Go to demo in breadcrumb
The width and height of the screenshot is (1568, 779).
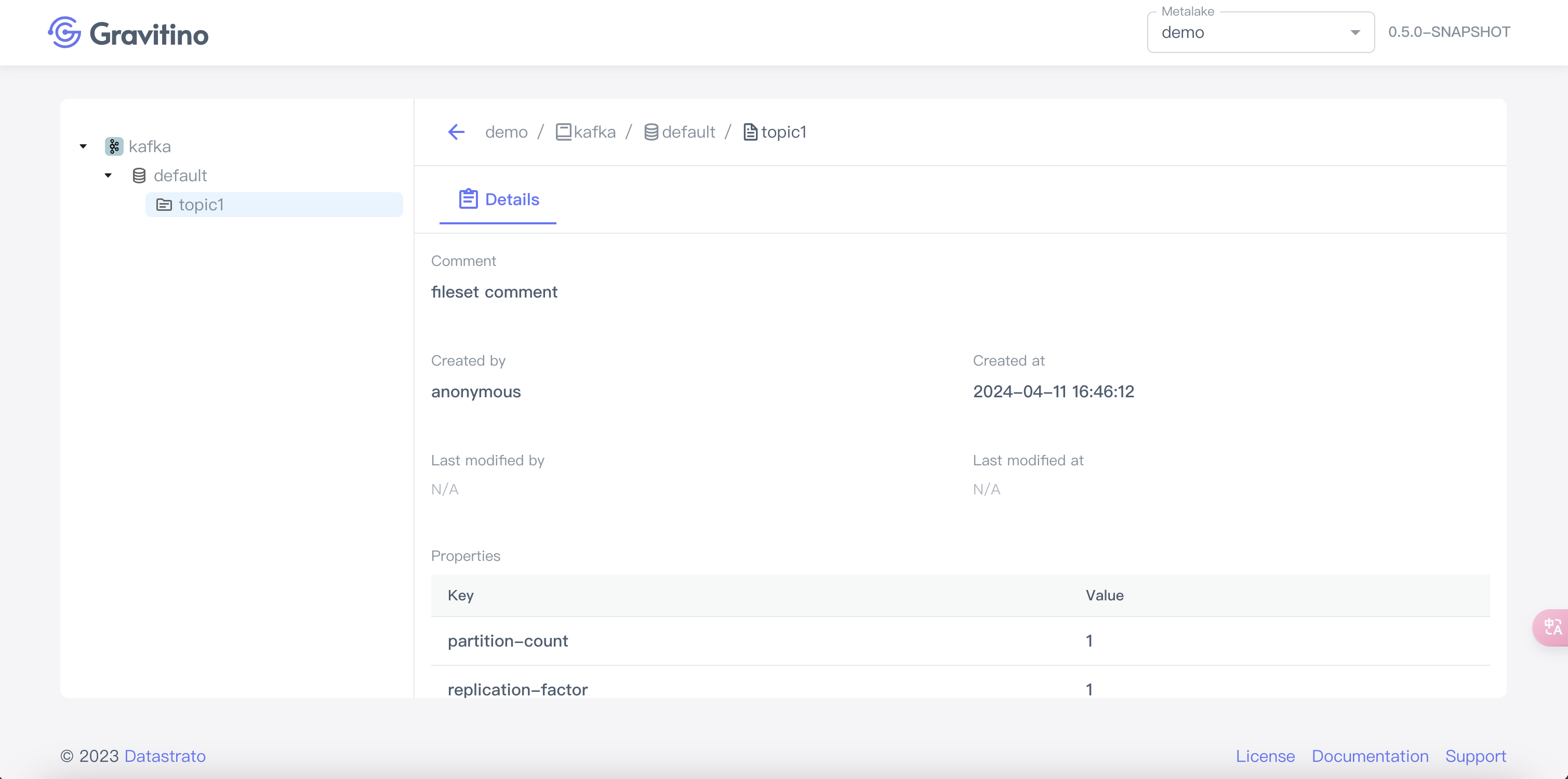pos(506,132)
